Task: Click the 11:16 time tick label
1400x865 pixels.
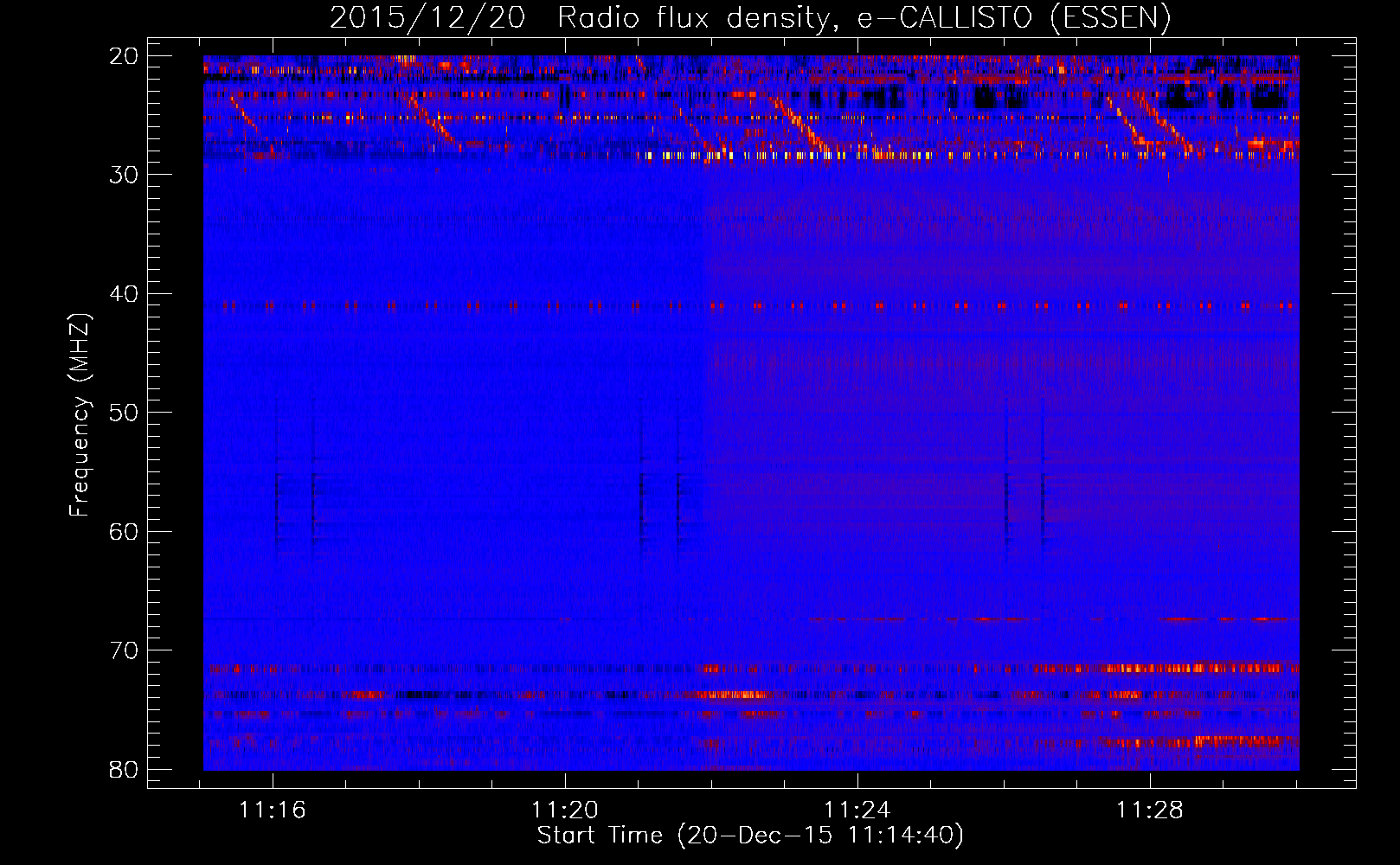Action: 273,811
